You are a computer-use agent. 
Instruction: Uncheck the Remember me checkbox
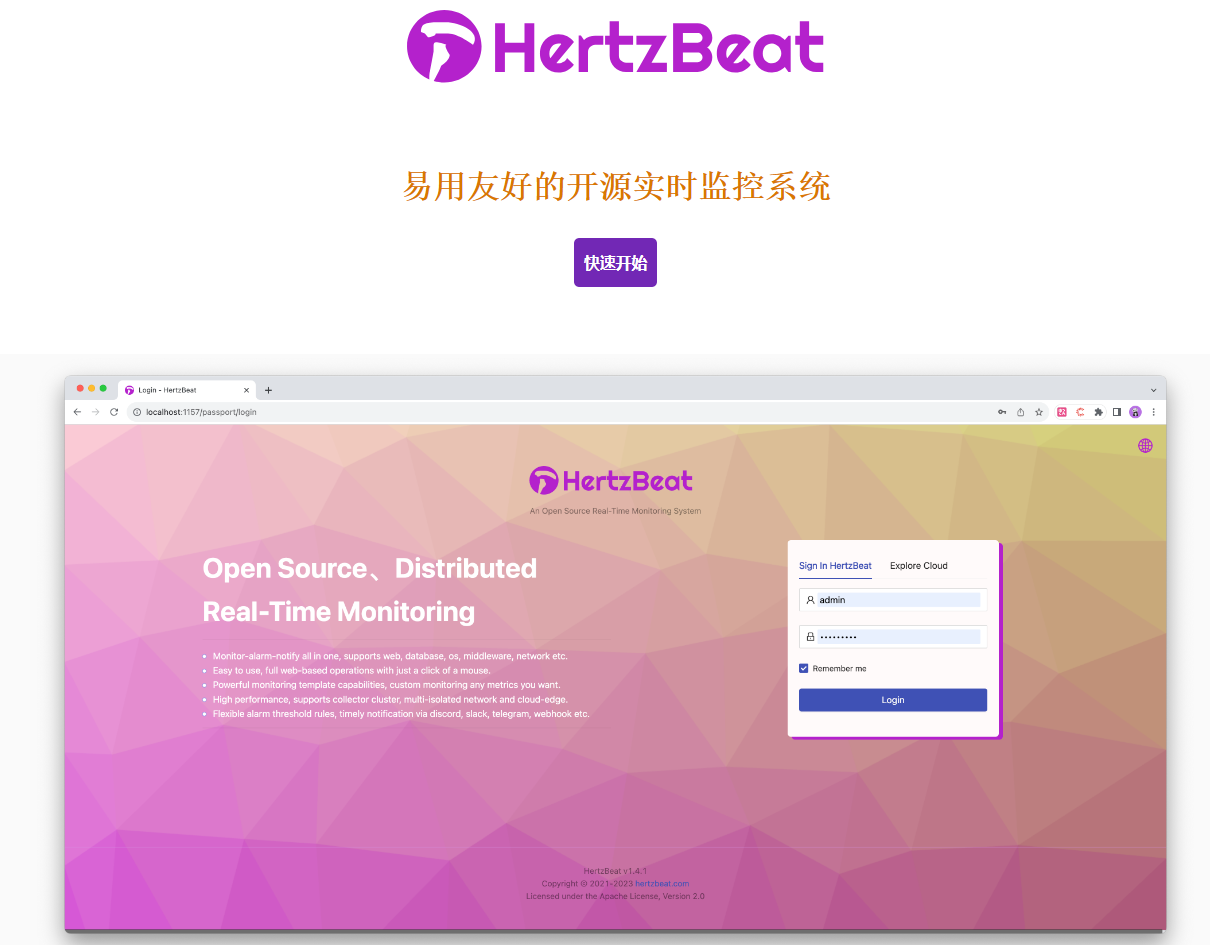point(804,668)
